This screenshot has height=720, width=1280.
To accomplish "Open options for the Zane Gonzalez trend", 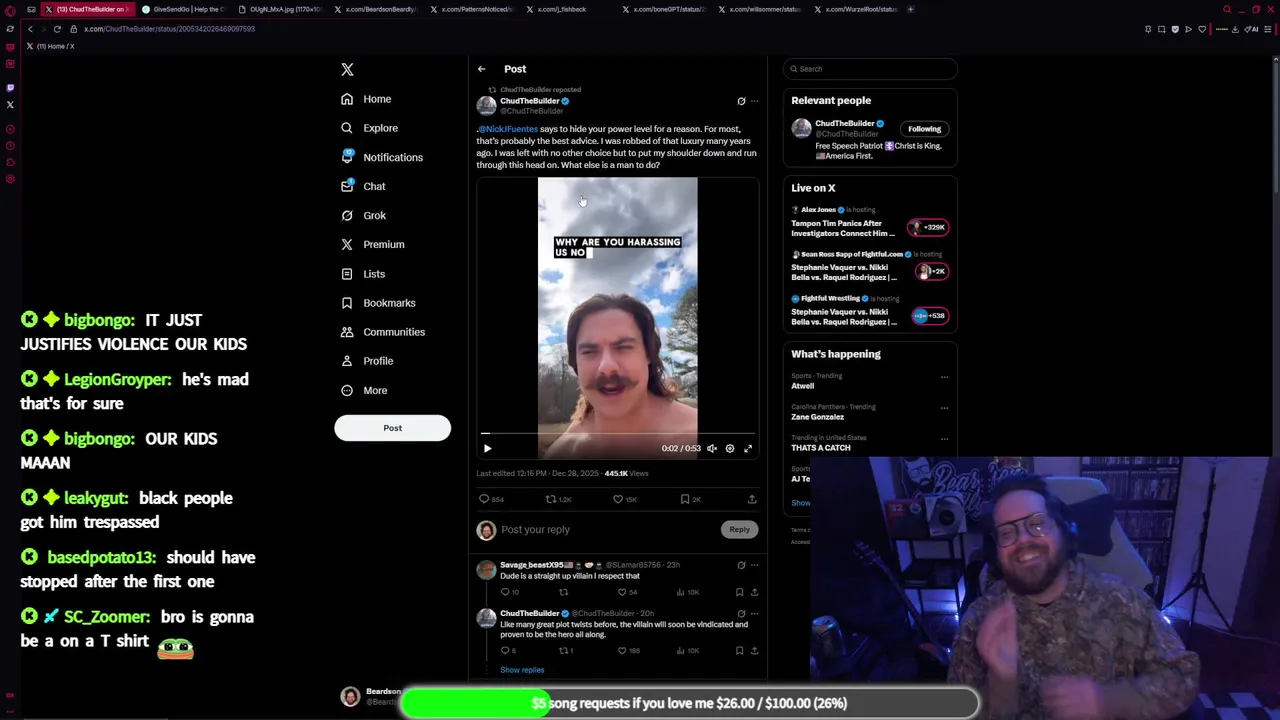I will [x=944, y=408].
